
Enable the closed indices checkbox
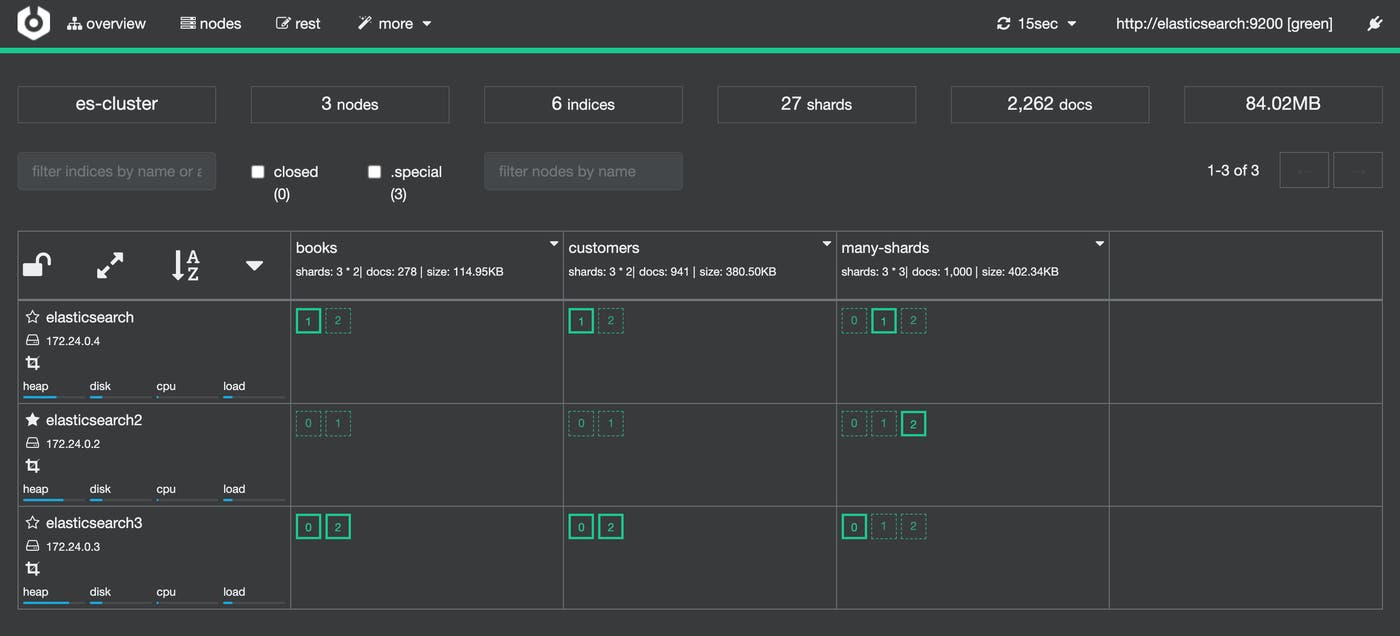click(x=258, y=172)
